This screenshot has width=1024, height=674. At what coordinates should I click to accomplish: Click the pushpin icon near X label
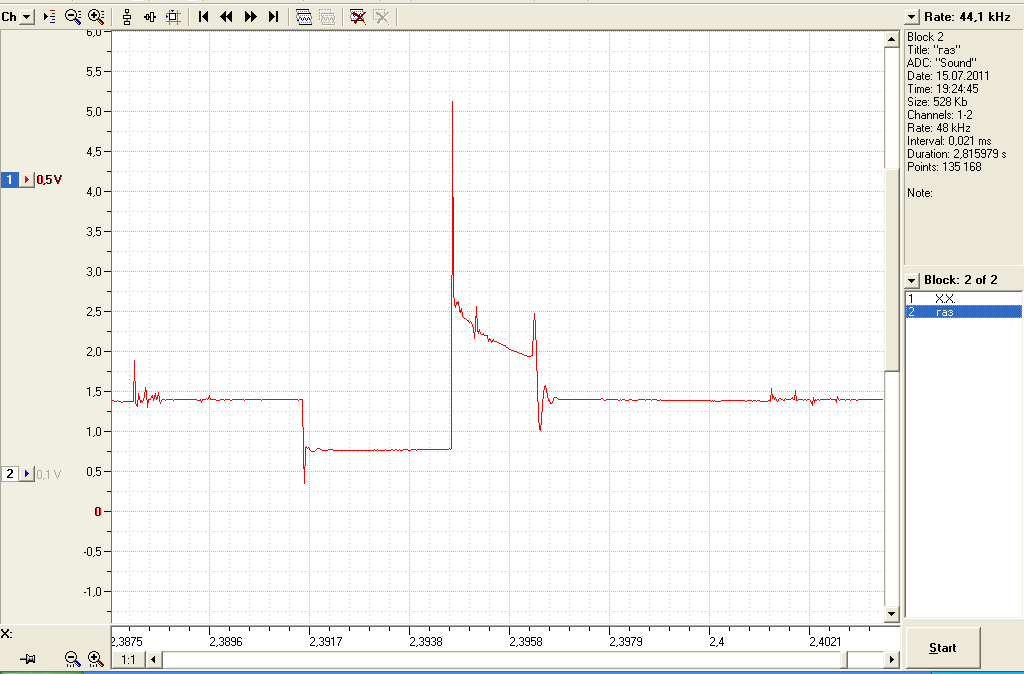coord(27,659)
